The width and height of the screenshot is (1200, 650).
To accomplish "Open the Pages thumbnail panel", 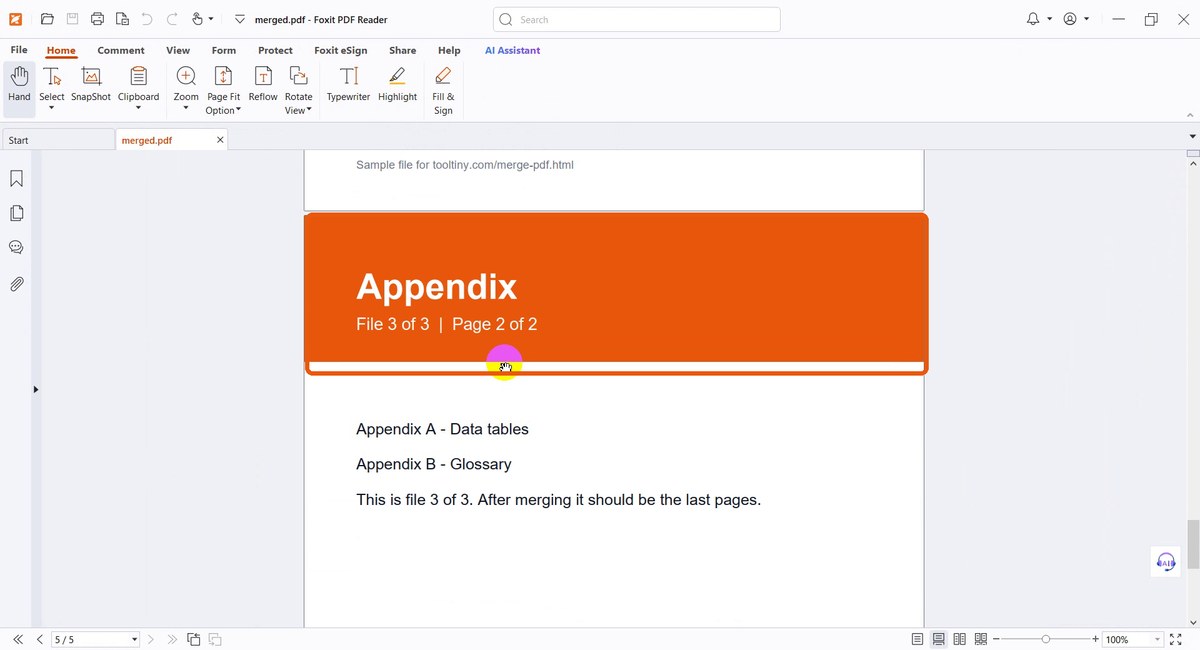I will pyautogui.click(x=17, y=213).
